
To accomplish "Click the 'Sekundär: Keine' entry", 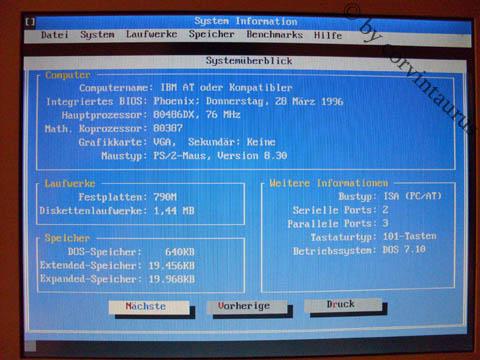I will tap(232, 142).
